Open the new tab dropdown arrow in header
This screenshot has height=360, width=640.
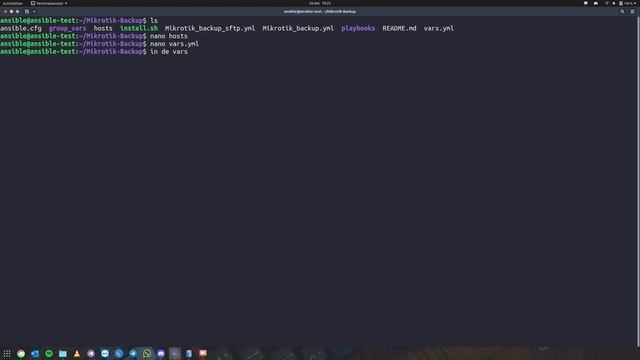click(x=34, y=11)
